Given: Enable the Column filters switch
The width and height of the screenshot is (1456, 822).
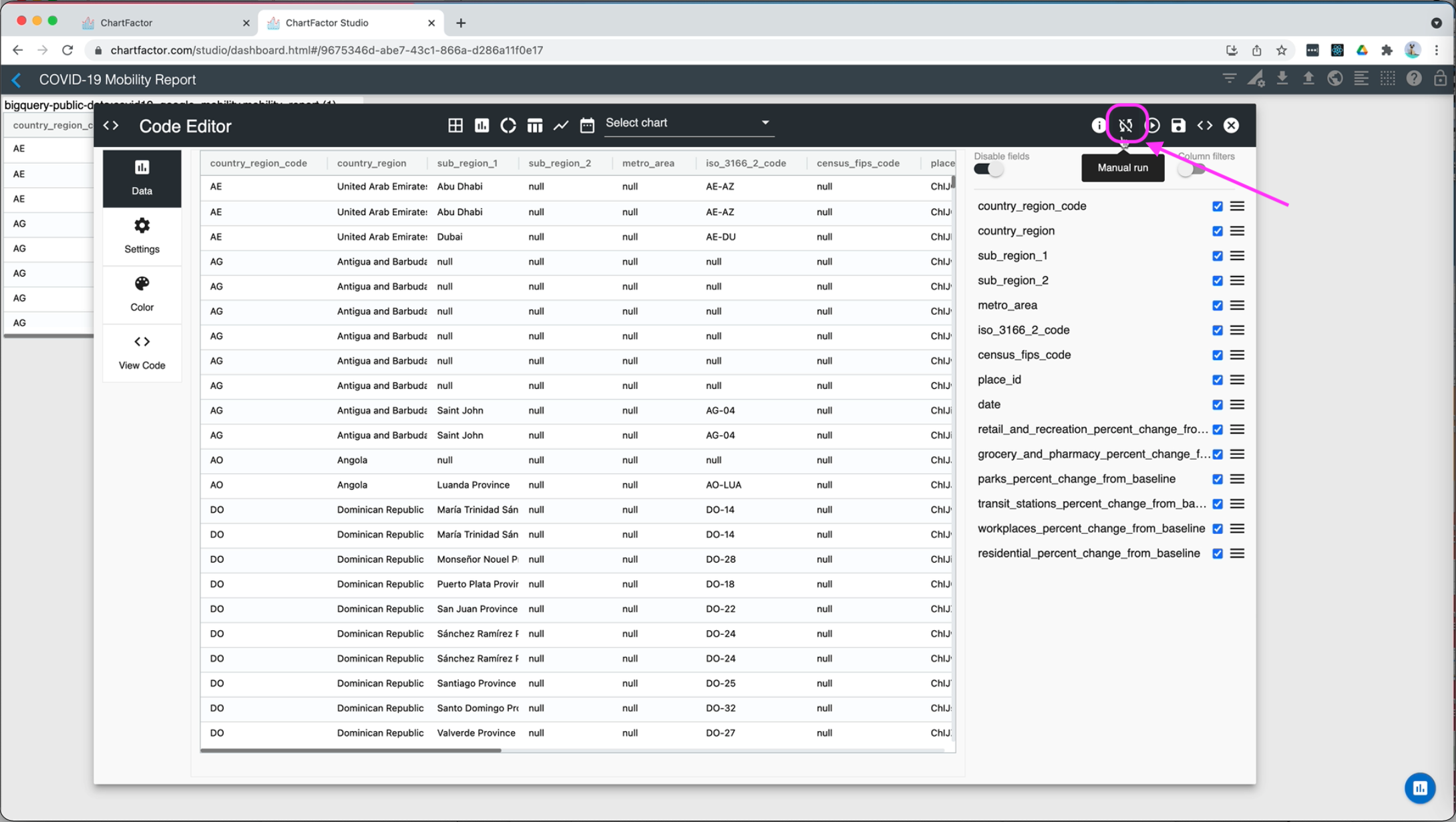Looking at the screenshot, I should click(x=1192, y=169).
